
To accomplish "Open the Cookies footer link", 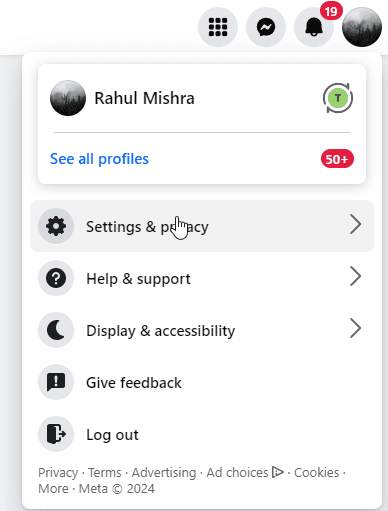I will click(x=317, y=473).
